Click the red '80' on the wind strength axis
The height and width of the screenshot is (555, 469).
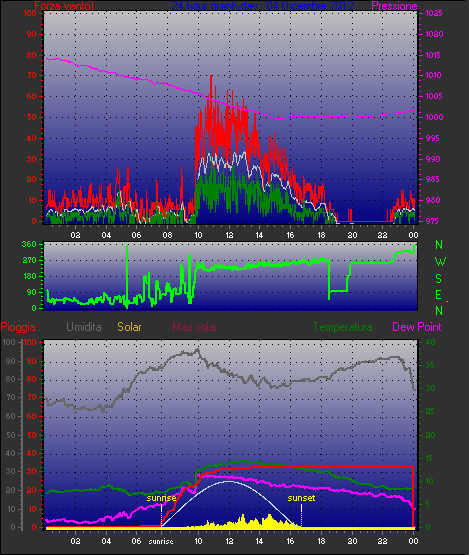[x=32, y=55]
